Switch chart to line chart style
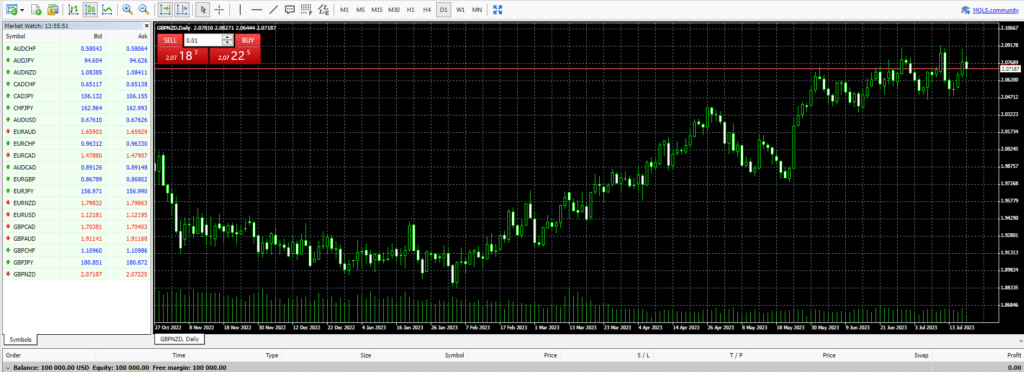 (107, 10)
